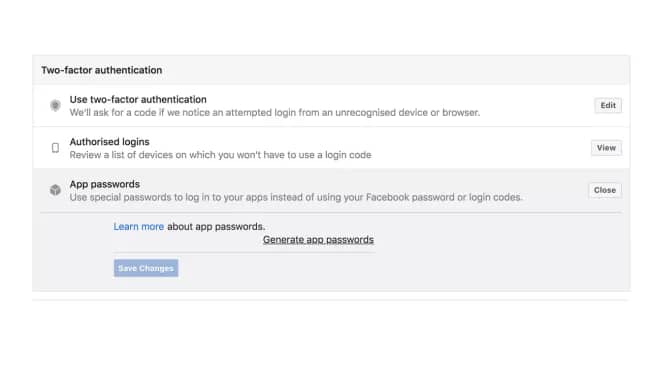The height and width of the screenshot is (366, 650).
Task: Click the divider line under App passwords description
Action: [331, 213]
